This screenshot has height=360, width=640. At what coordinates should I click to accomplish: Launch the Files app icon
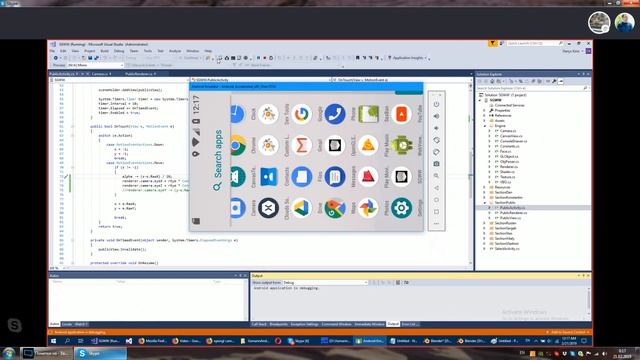tap(302, 177)
